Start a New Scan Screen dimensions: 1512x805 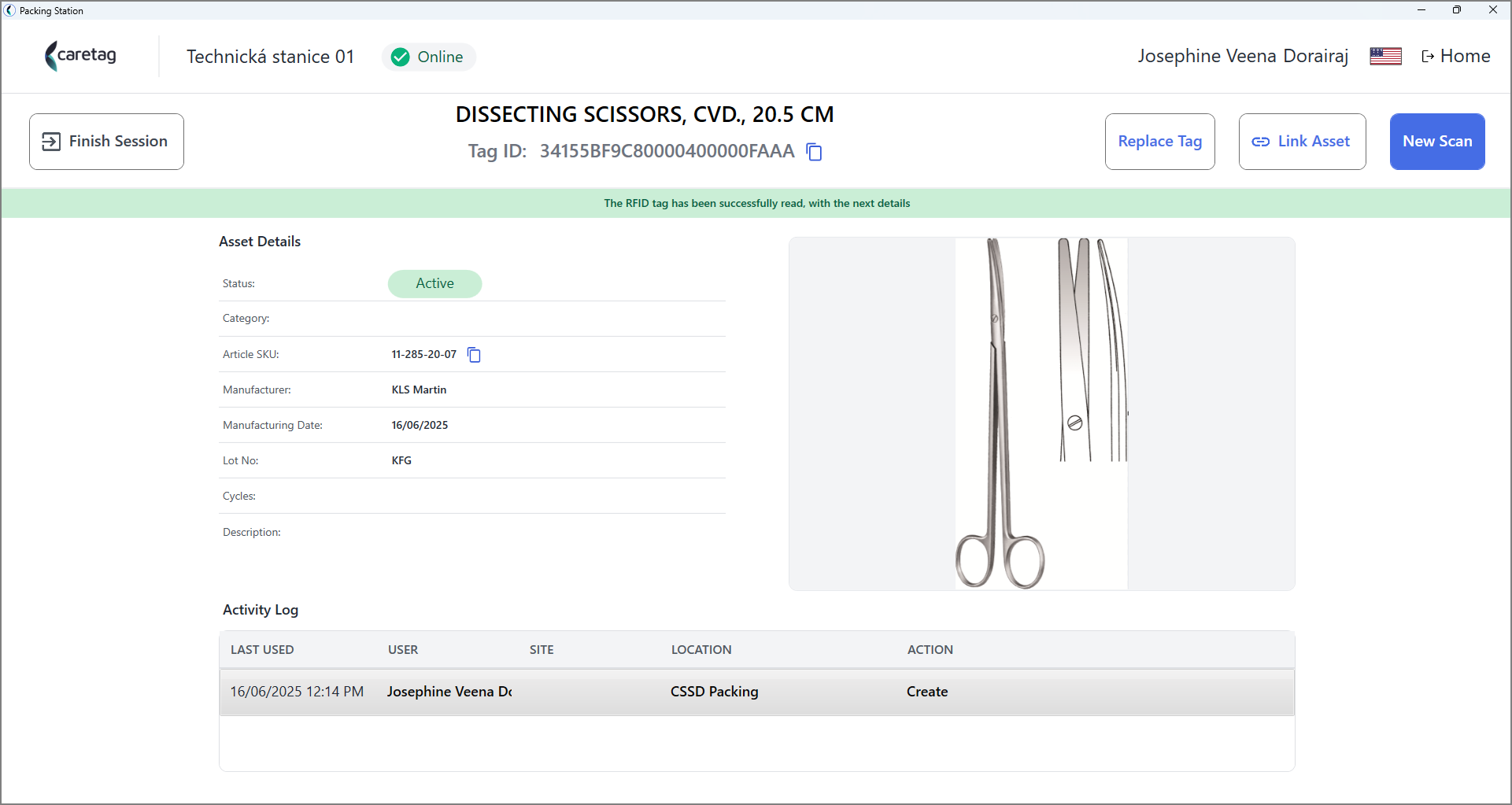point(1437,142)
